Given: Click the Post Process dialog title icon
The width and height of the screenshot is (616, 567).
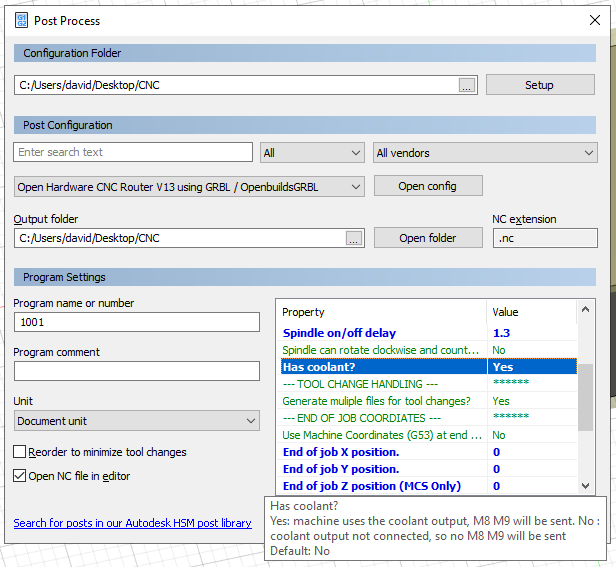Looking at the screenshot, I should (x=21, y=20).
